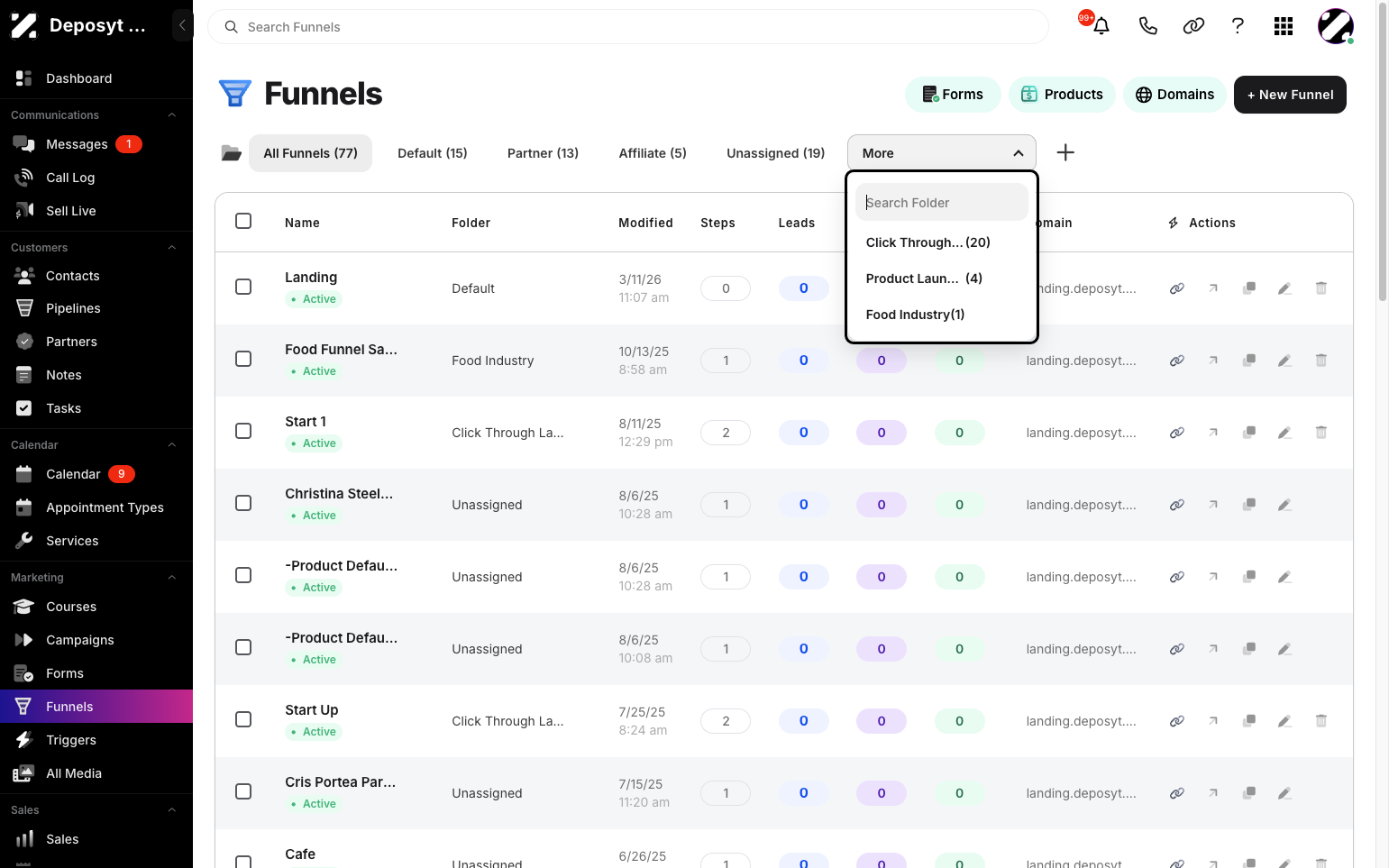
Task: Collapse the Marketing sidebar section
Action: click(171, 578)
